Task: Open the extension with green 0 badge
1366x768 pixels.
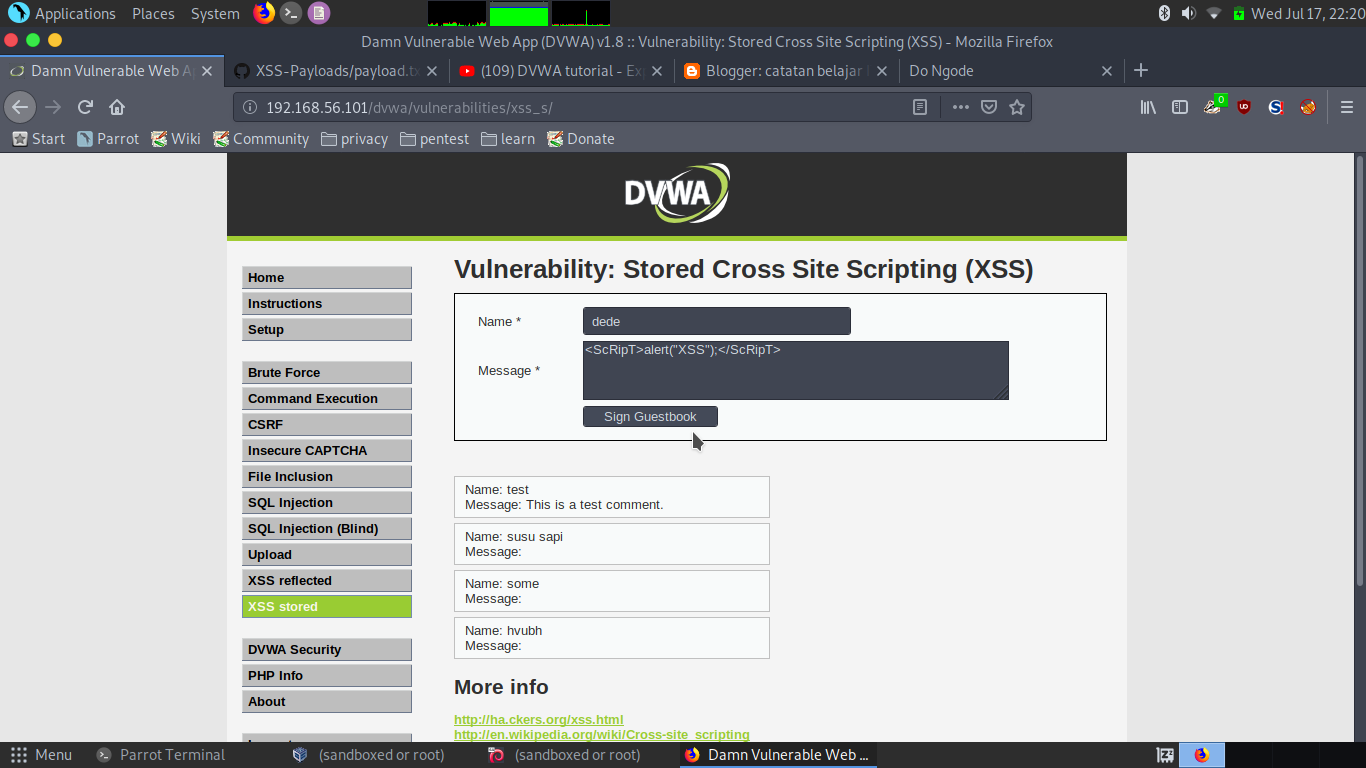Action: pyautogui.click(x=1214, y=105)
